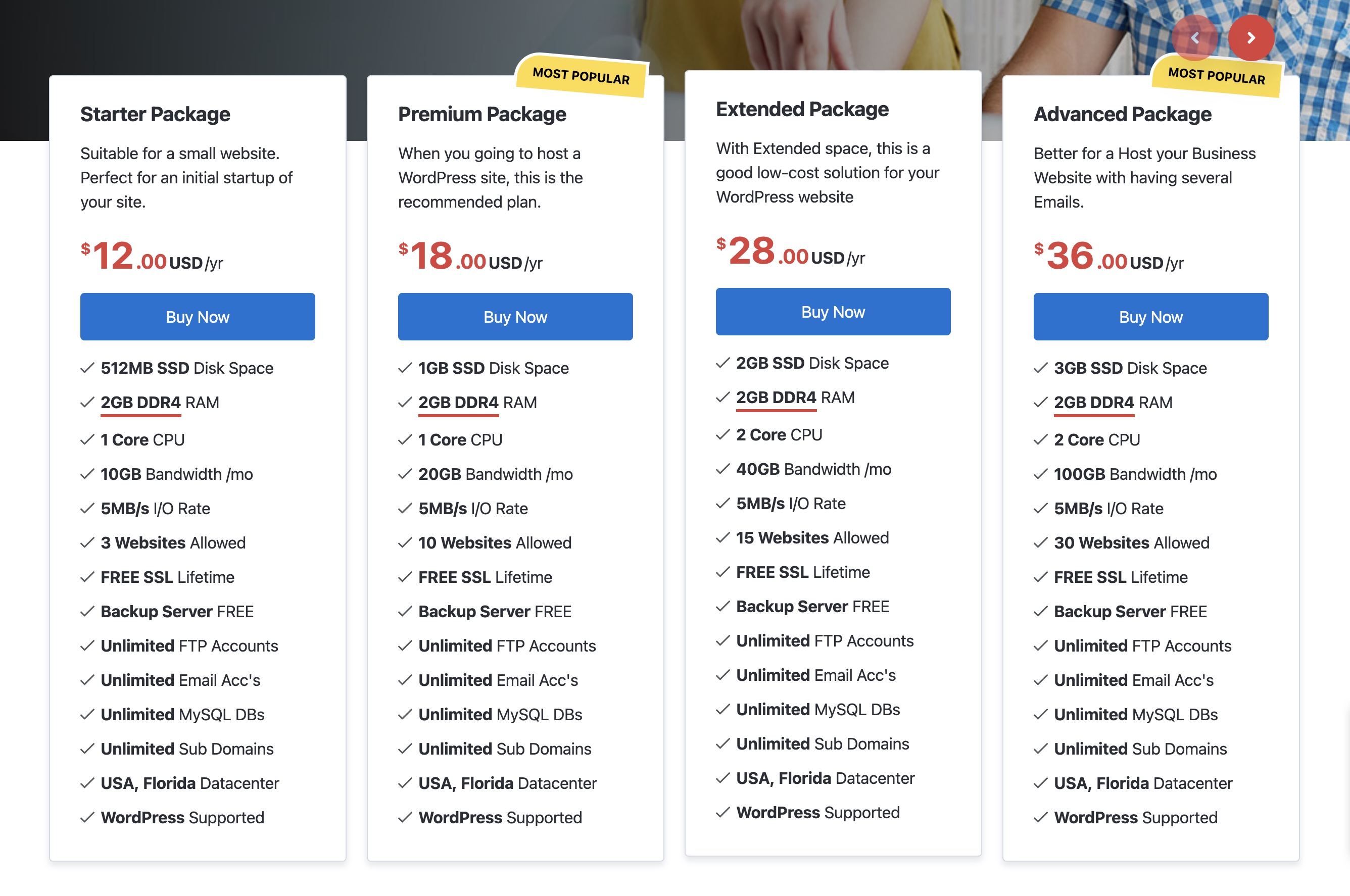Buy the Extended Package now
The height and width of the screenshot is (896, 1350).
tap(833, 312)
